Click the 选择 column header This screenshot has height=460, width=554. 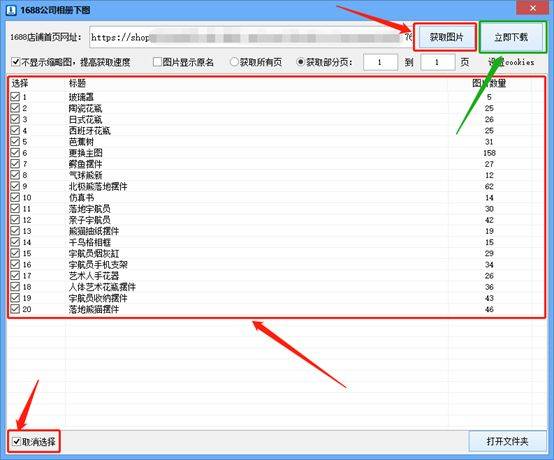[x=20, y=83]
